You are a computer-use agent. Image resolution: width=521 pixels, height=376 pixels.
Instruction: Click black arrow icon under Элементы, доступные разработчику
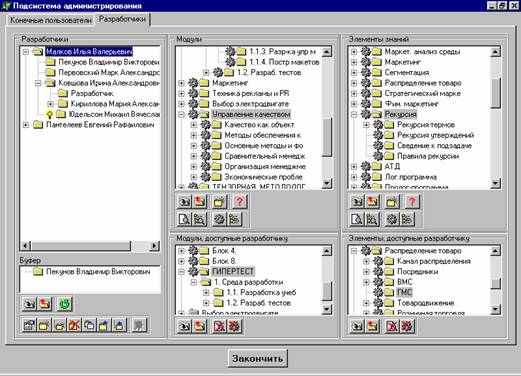pos(357,326)
